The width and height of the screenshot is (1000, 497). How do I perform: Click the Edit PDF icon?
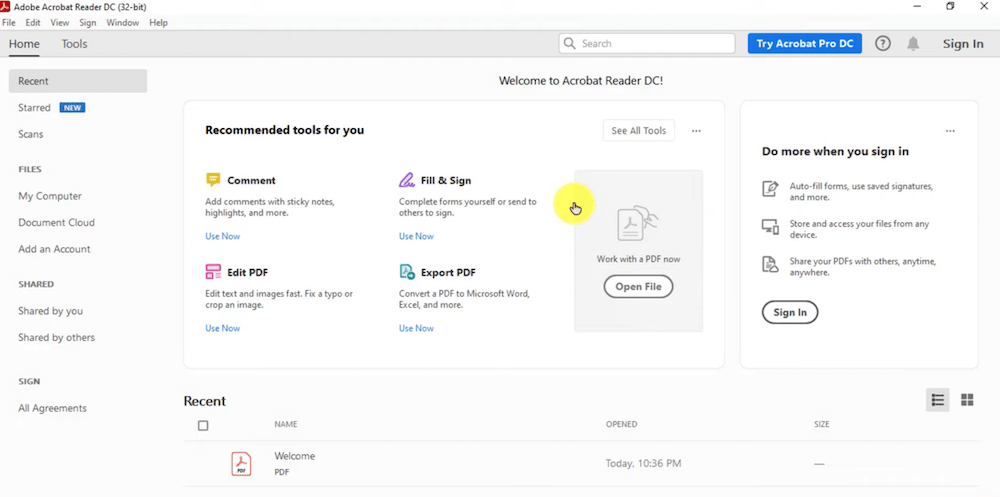(213, 272)
